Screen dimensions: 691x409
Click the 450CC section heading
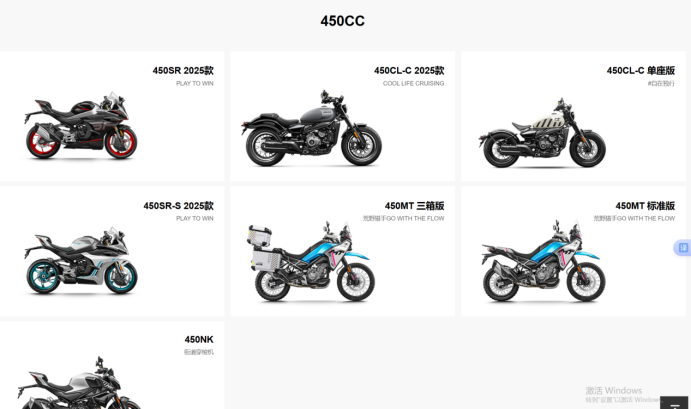[x=342, y=21]
